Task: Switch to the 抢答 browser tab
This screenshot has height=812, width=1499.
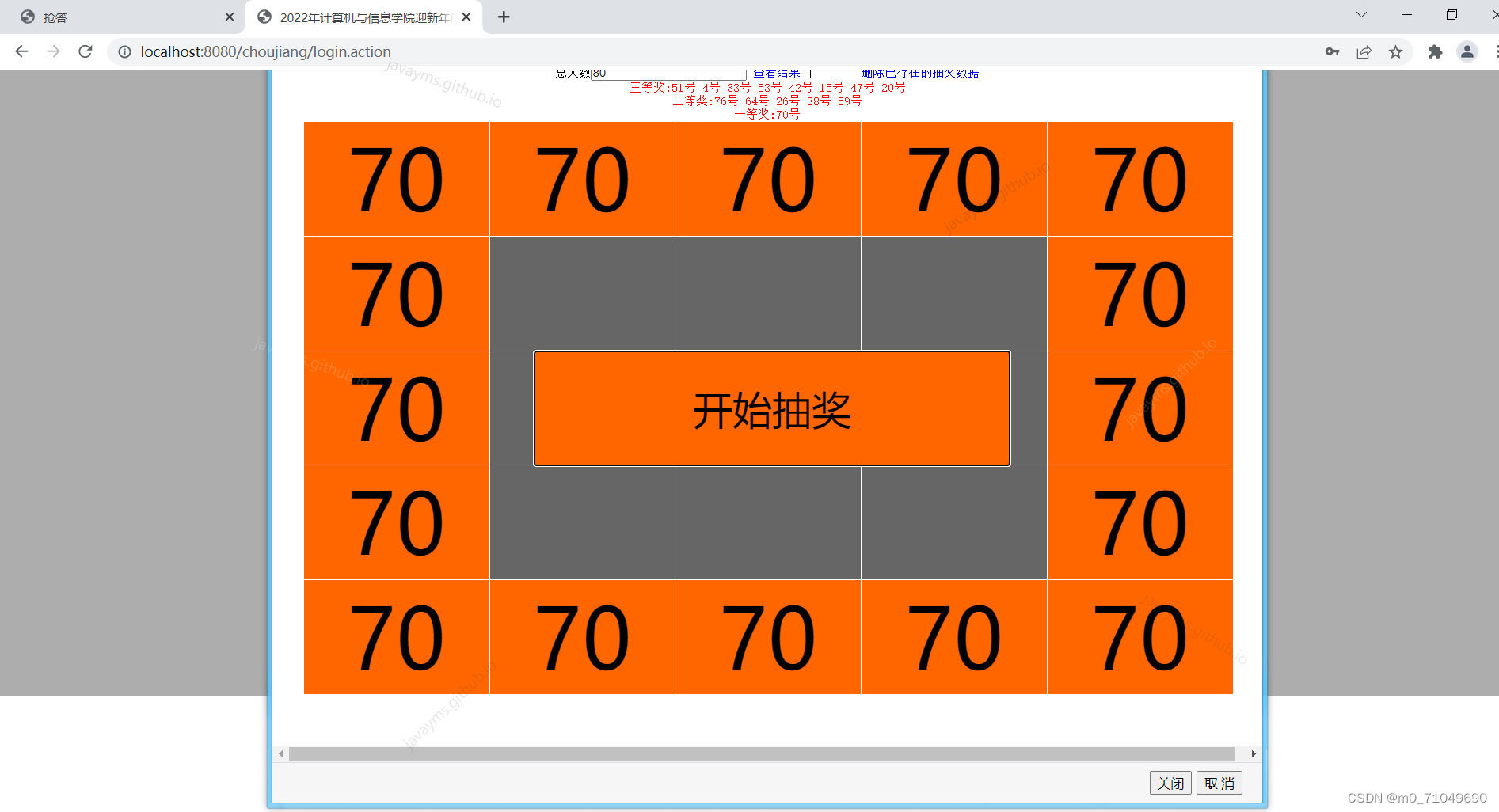Action: (123, 17)
